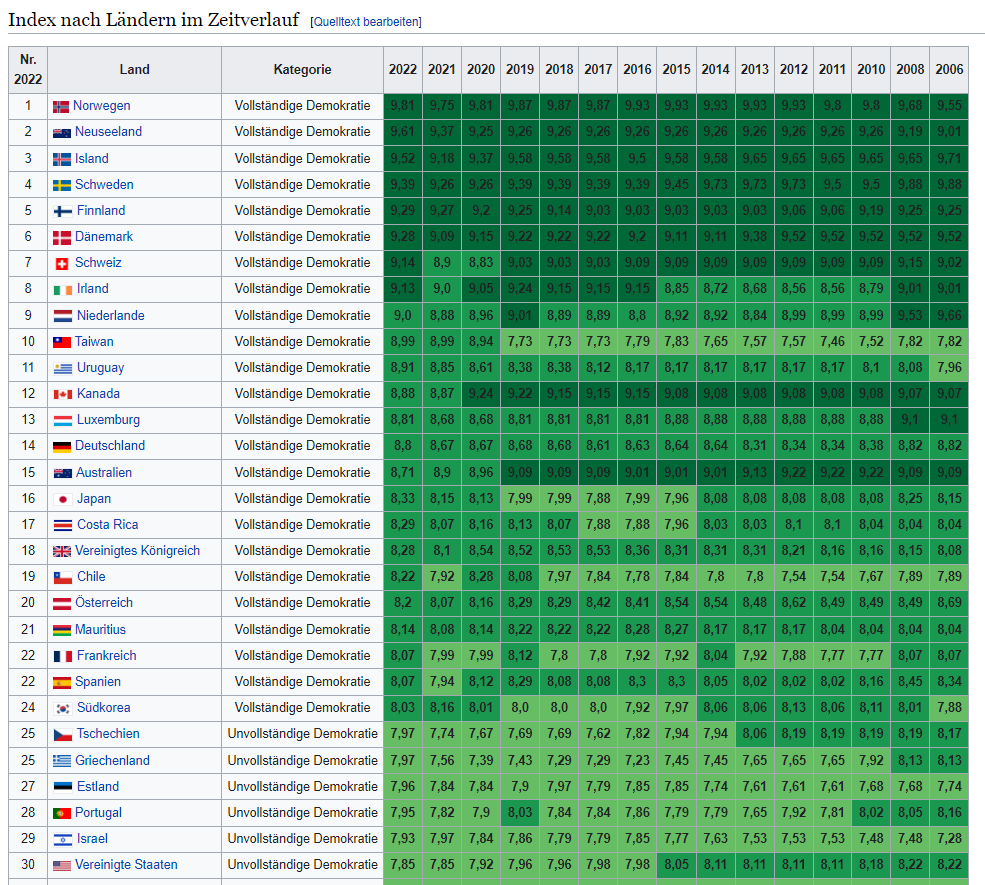This screenshot has width=985, height=885.
Task: Select Griechenland's Unvollständige Demokratie cell
Action: 302,761
